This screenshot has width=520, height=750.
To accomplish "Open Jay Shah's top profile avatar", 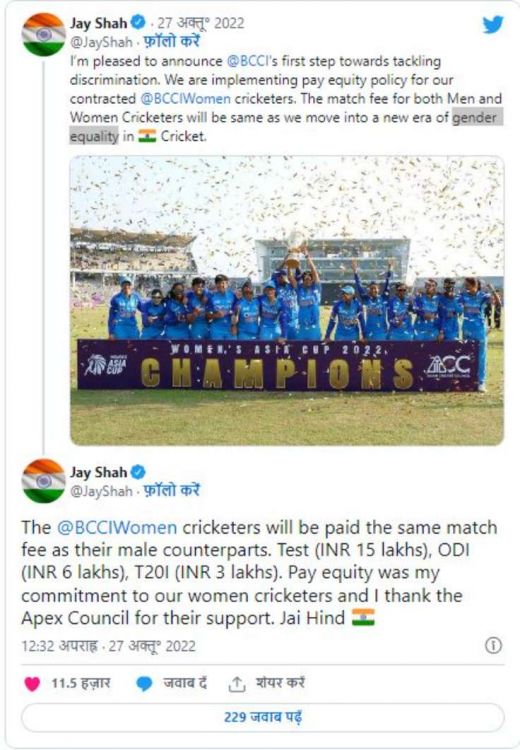I will click(x=44, y=34).
